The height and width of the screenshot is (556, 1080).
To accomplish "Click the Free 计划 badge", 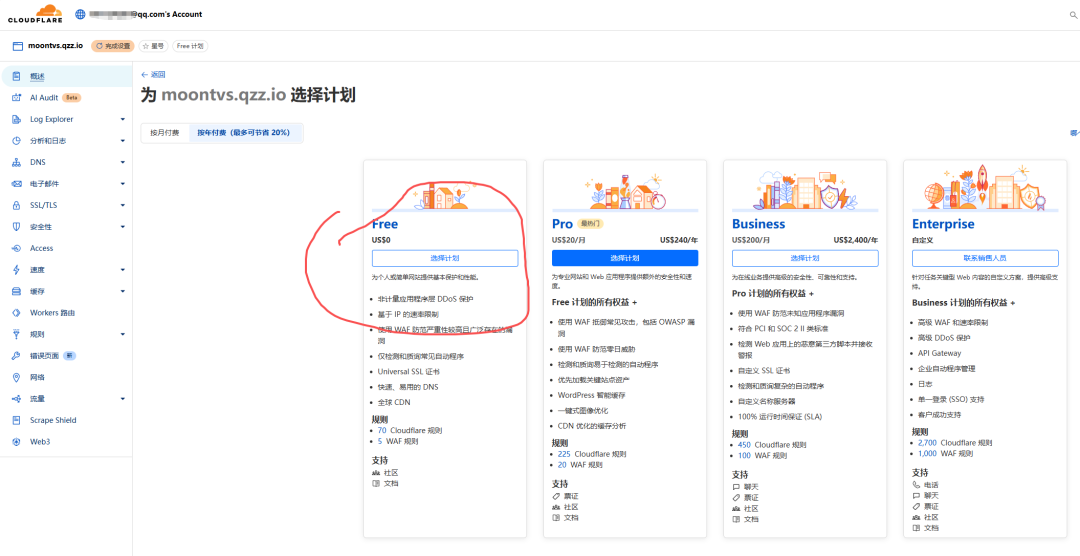I will tap(190, 46).
